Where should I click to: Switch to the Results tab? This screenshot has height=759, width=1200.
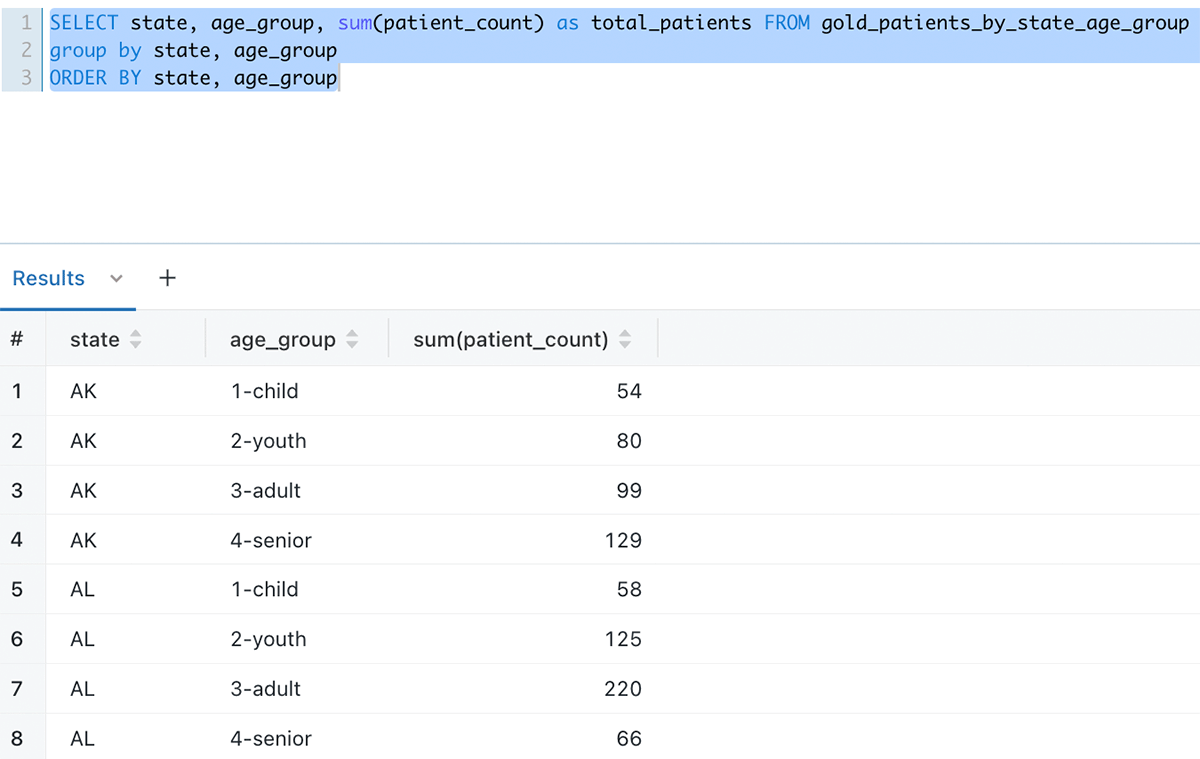coord(48,279)
